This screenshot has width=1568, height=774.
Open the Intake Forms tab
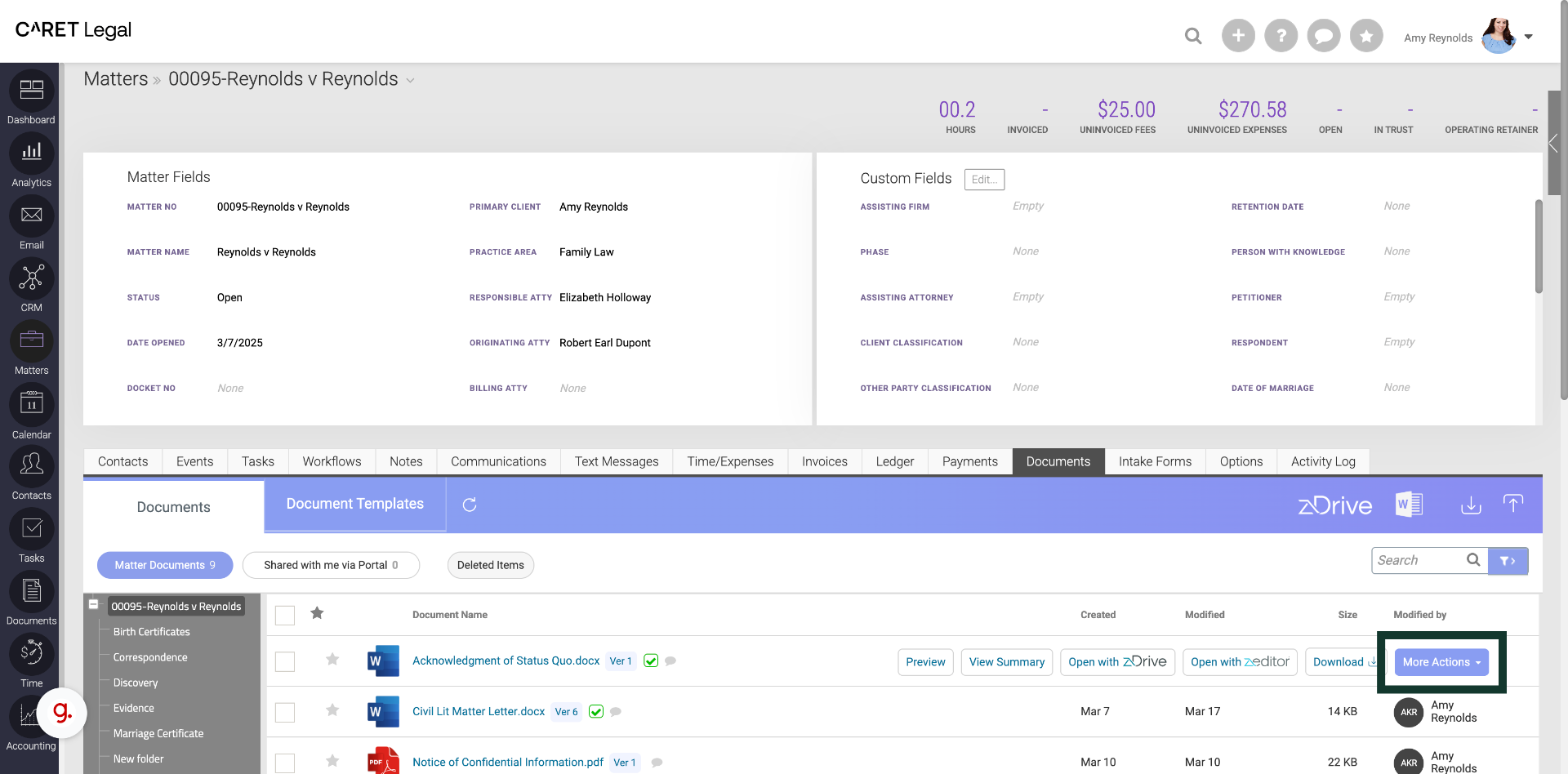(1155, 461)
